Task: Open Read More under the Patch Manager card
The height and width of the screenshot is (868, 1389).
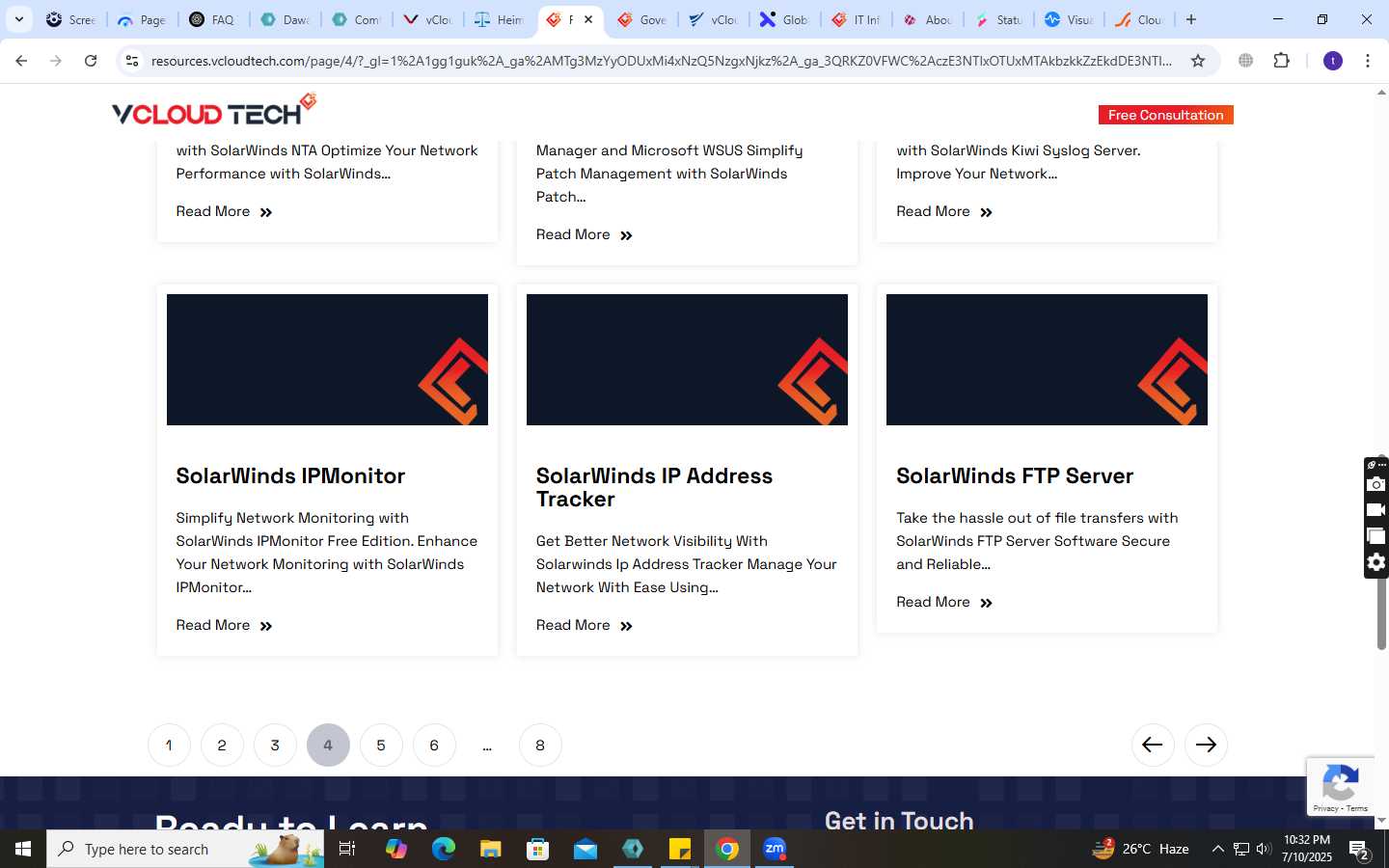Action: click(x=584, y=234)
